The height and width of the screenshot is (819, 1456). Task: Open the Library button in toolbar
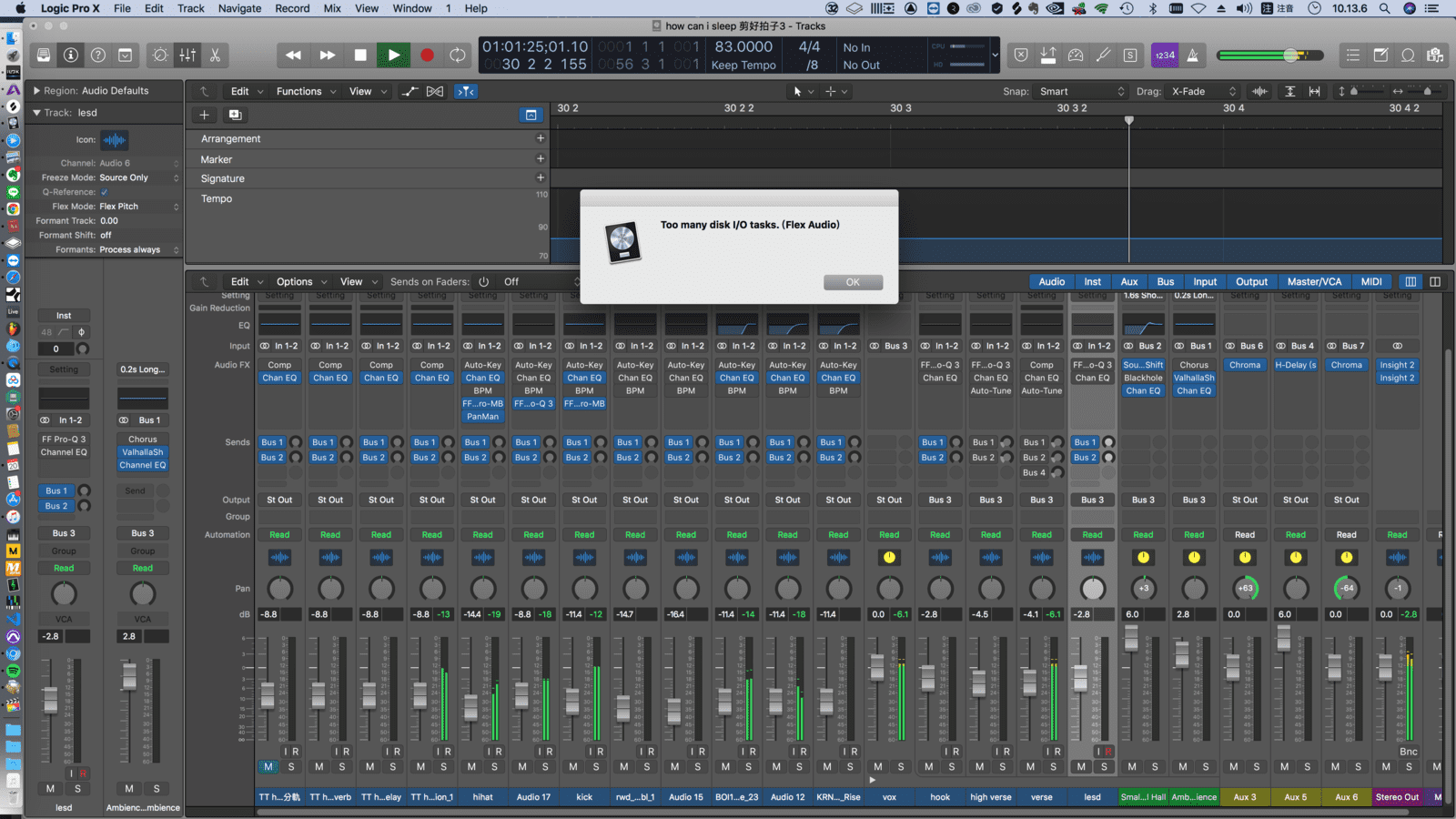44,56
